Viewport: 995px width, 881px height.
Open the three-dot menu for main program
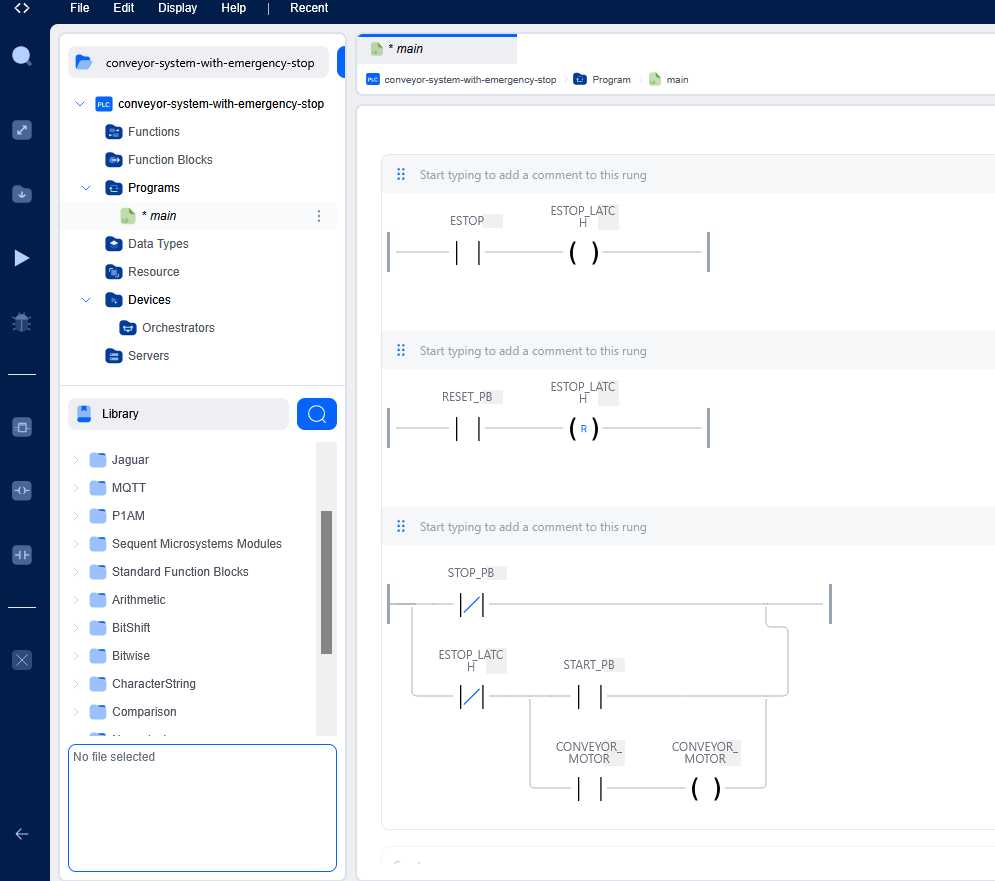319,216
